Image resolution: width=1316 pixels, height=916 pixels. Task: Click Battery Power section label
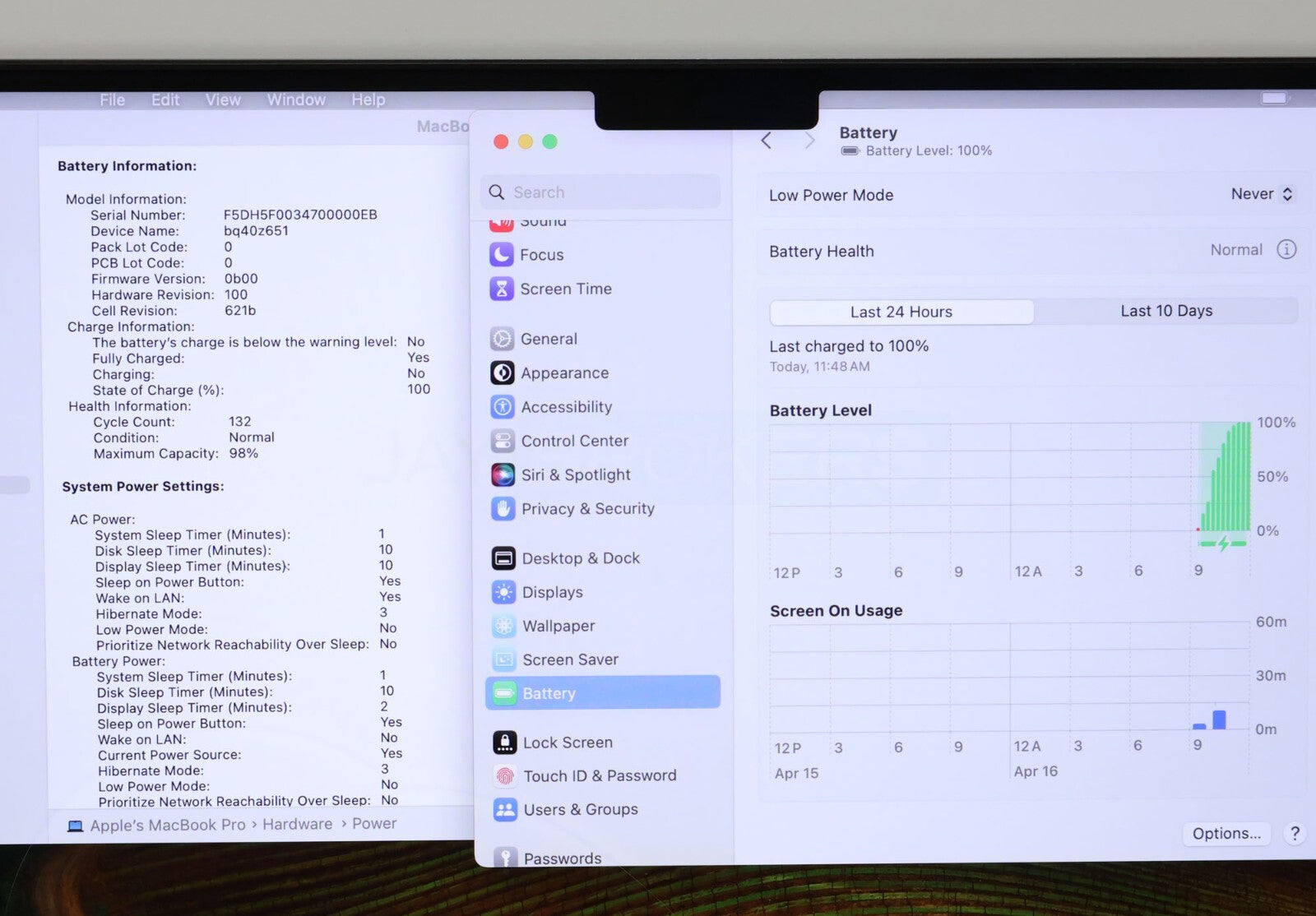[x=118, y=661]
